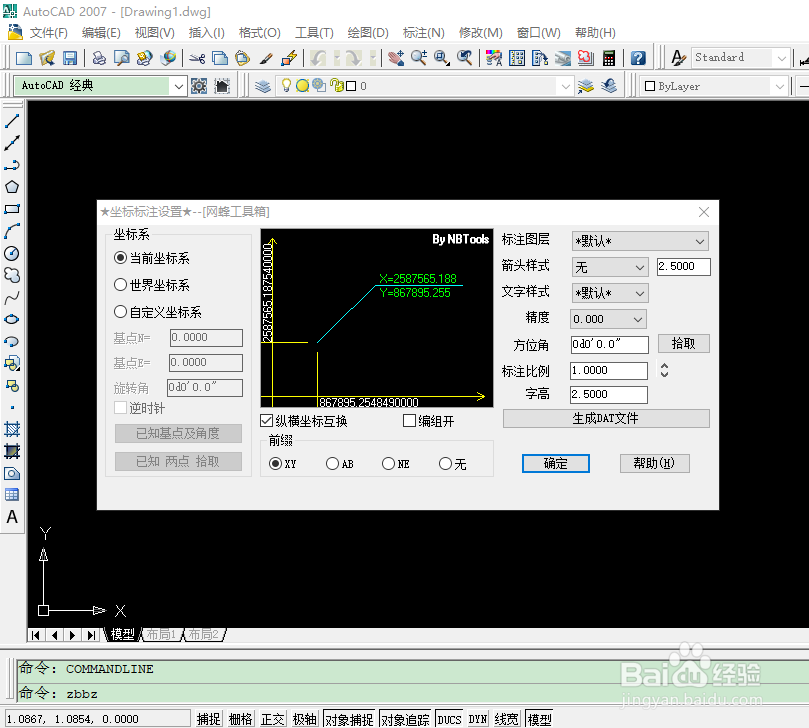Click the 方位角 input field

point(609,345)
